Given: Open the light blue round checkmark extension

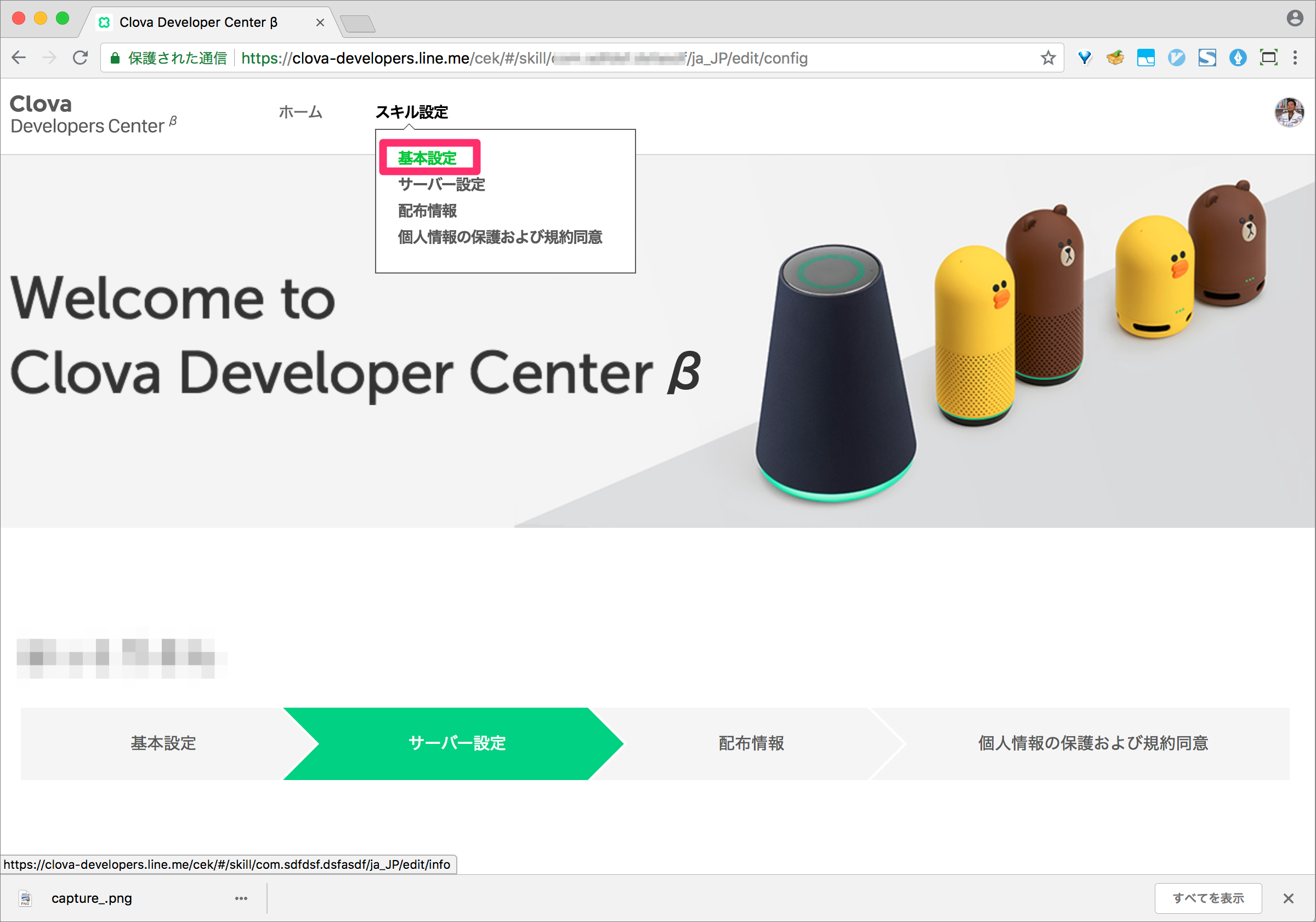Looking at the screenshot, I should click(x=1176, y=58).
